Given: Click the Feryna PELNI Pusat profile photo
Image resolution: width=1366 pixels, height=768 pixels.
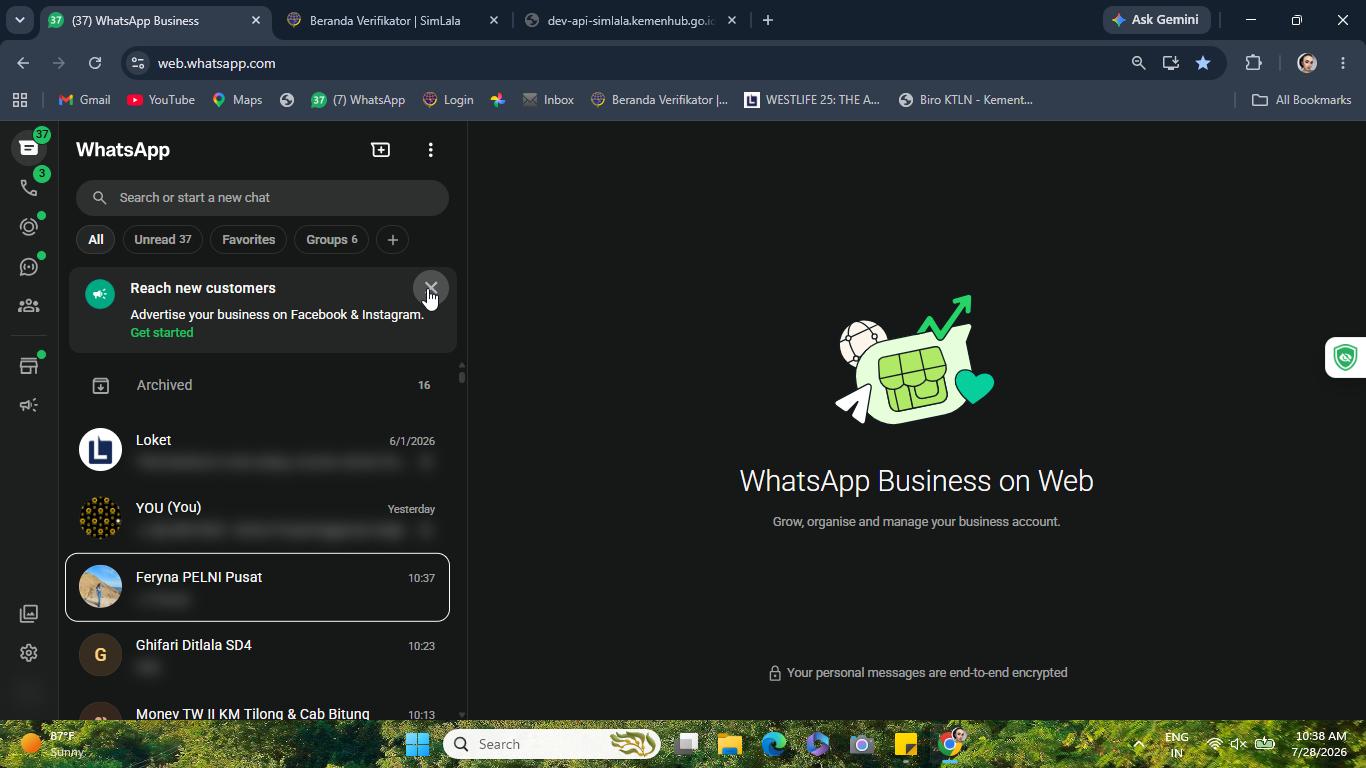Looking at the screenshot, I should coord(100,587).
